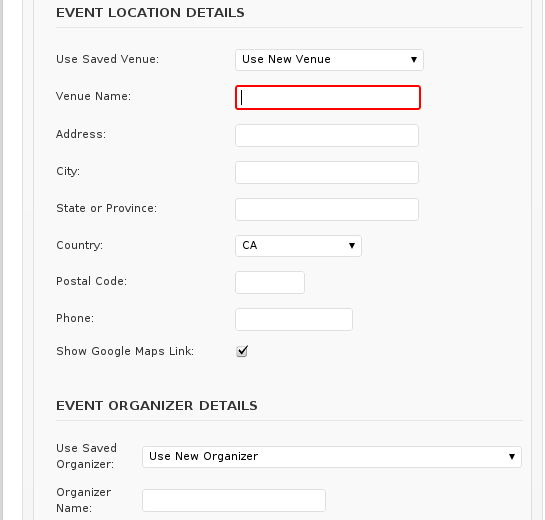The width and height of the screenshot is (545, 520).
Task: Click the Postal Code label
Action: point(92,281)
